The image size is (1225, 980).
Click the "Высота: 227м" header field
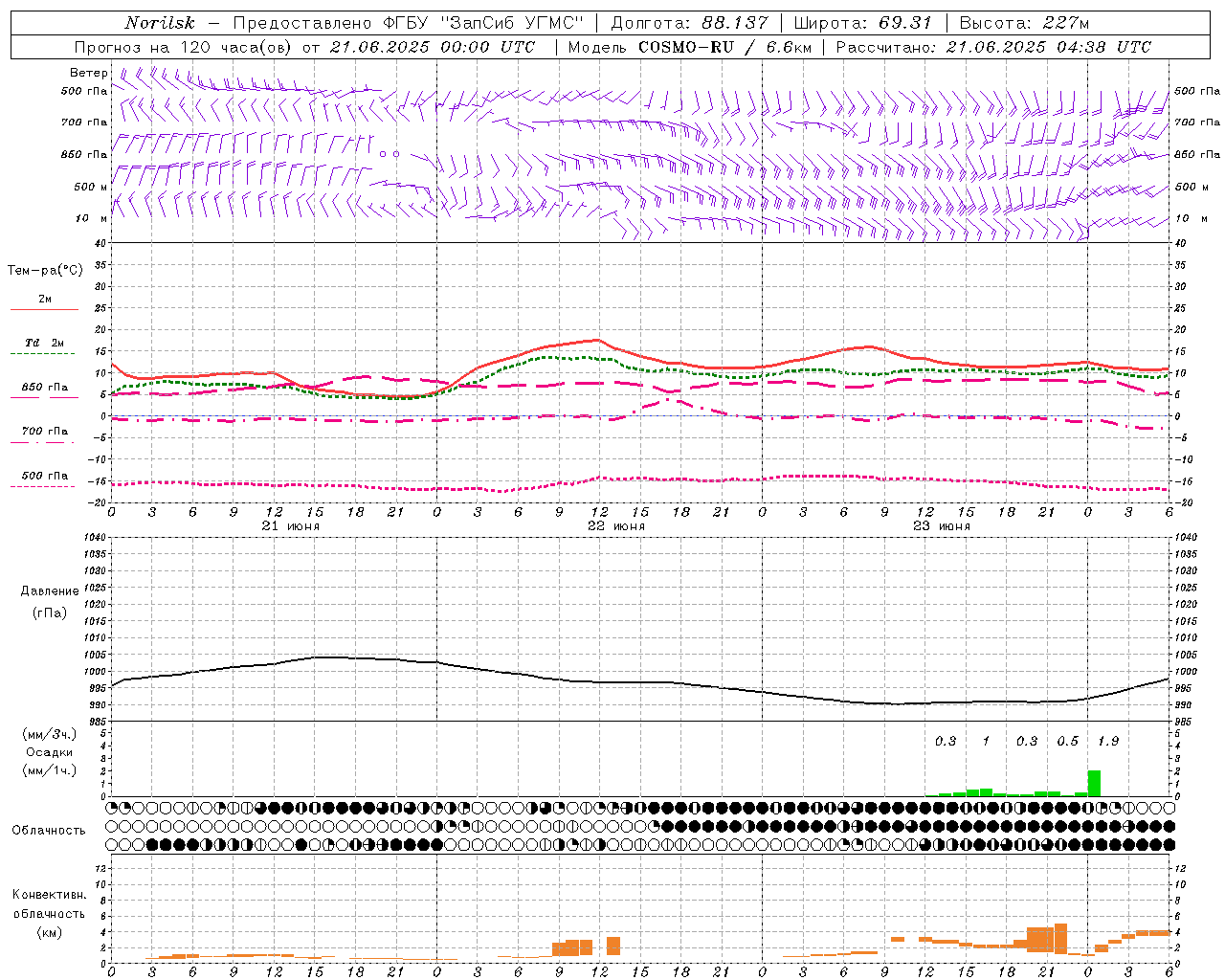point(1024,23)
